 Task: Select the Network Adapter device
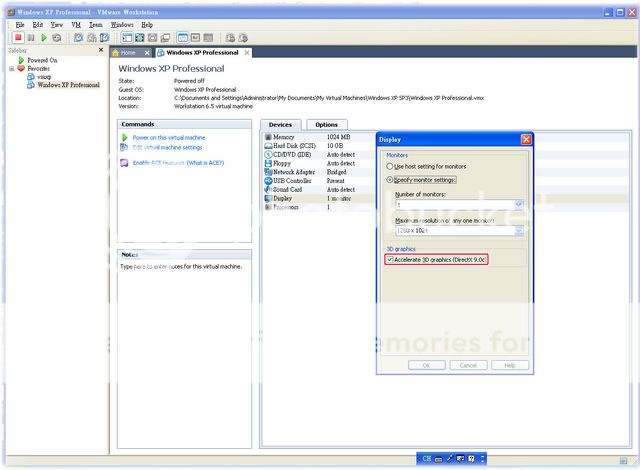coord(318,172)
